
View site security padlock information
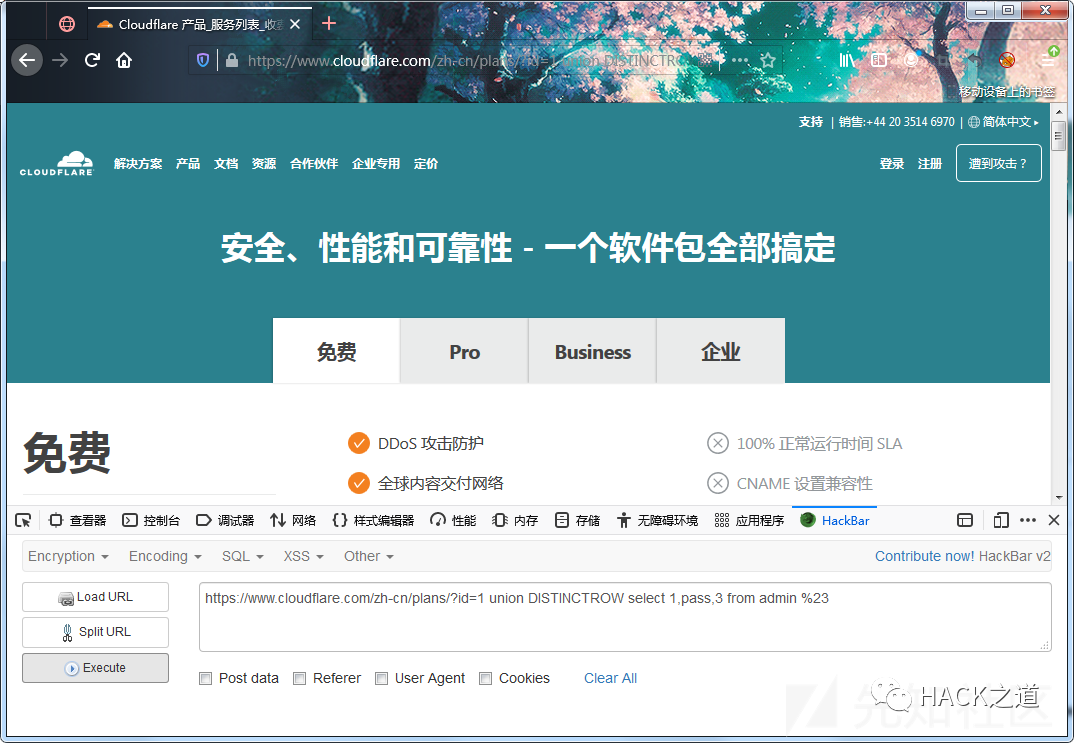click(x=232, y=60)
